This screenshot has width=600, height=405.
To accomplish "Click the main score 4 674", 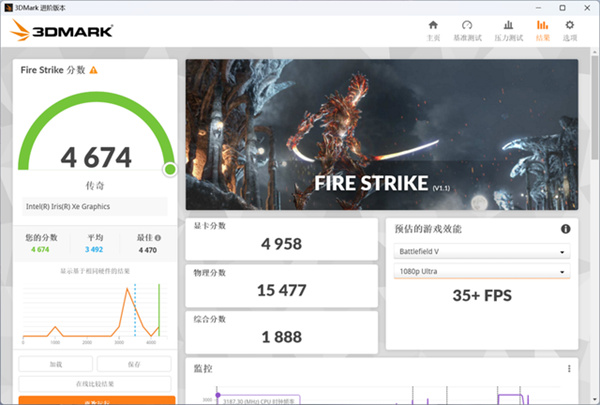I will click(x=96, y=157).
